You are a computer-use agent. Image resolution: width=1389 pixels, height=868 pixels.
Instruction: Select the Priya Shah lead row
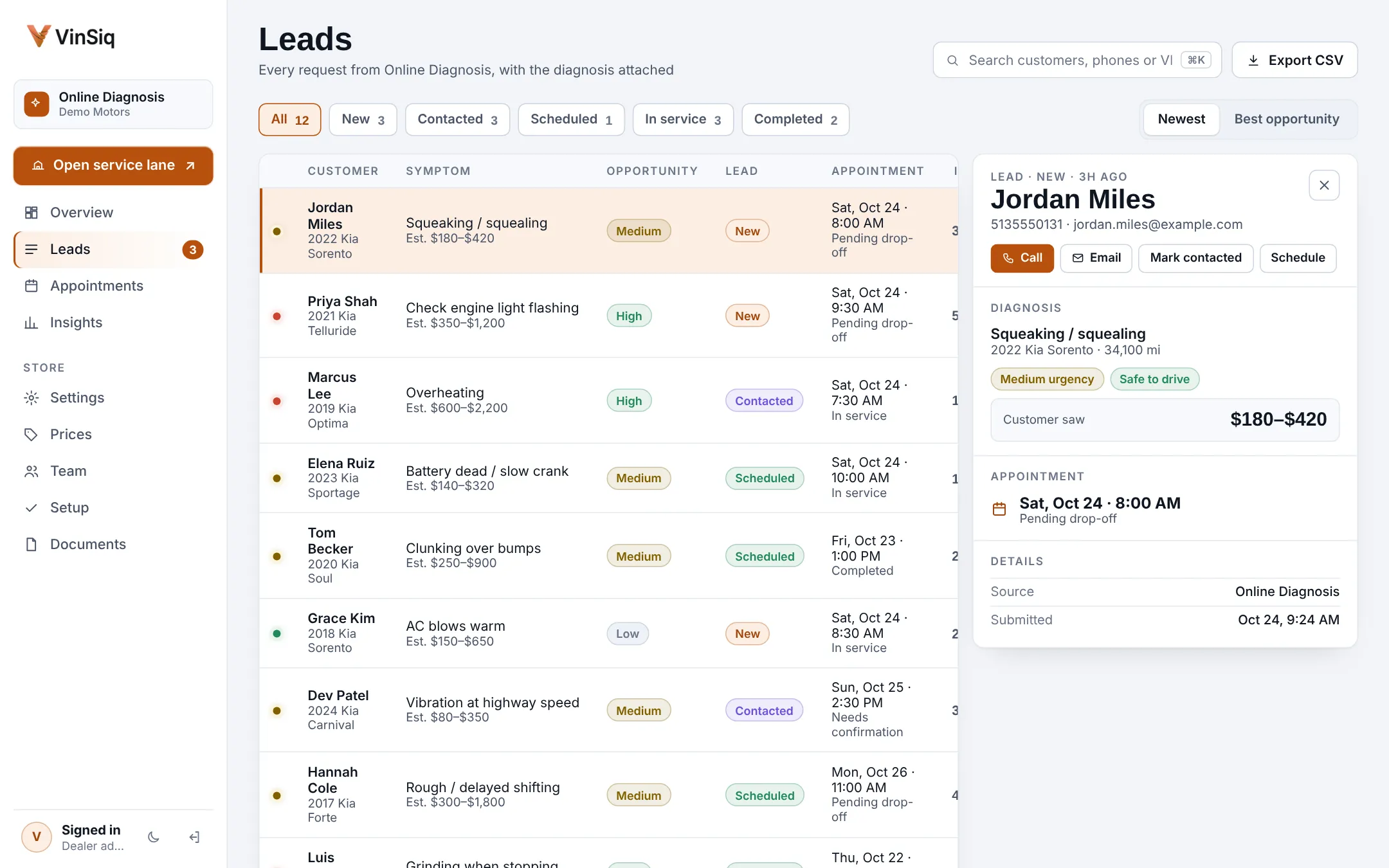(x=608, y=316)
